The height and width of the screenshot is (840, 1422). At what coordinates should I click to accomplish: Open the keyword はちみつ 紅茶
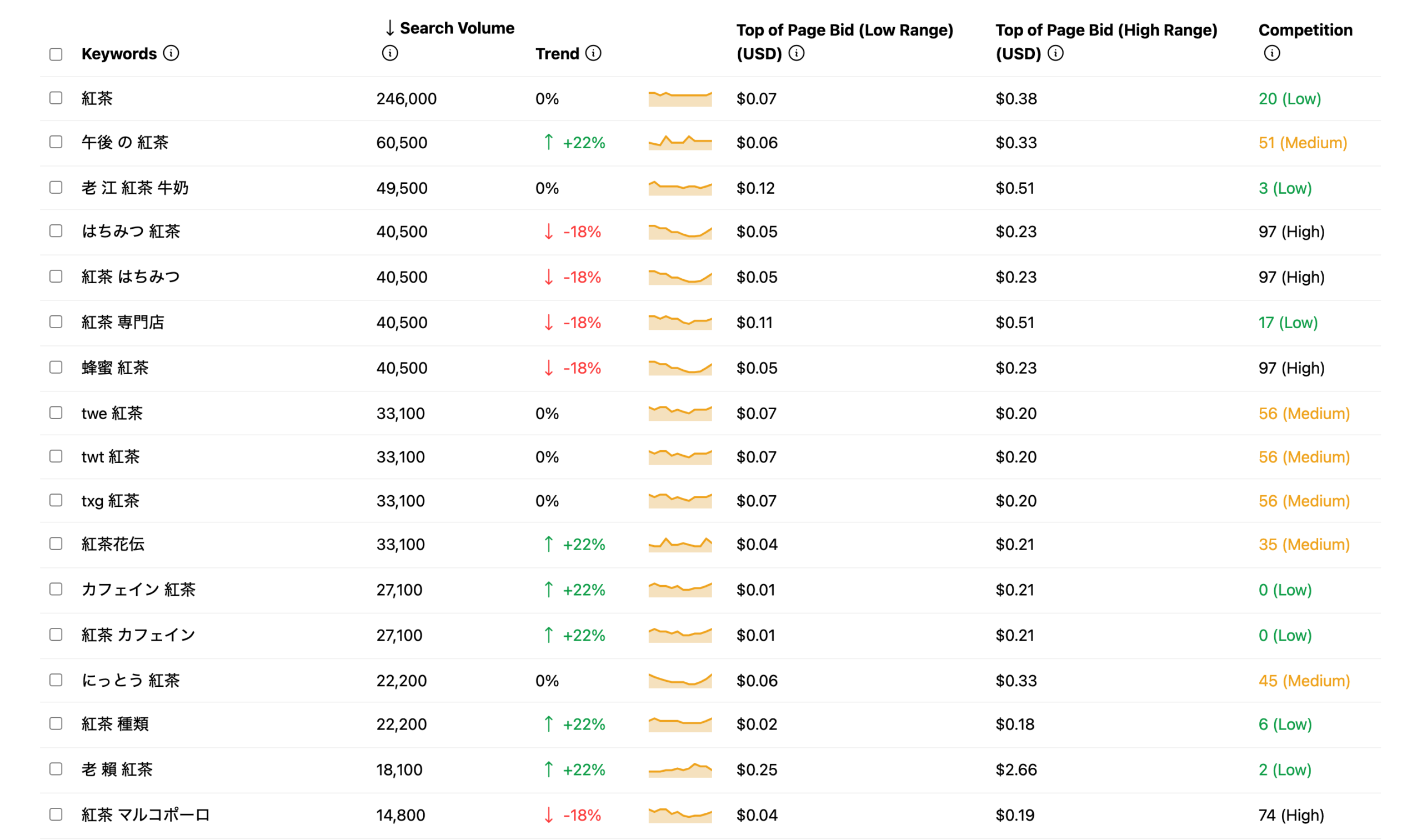pos(131,231)
